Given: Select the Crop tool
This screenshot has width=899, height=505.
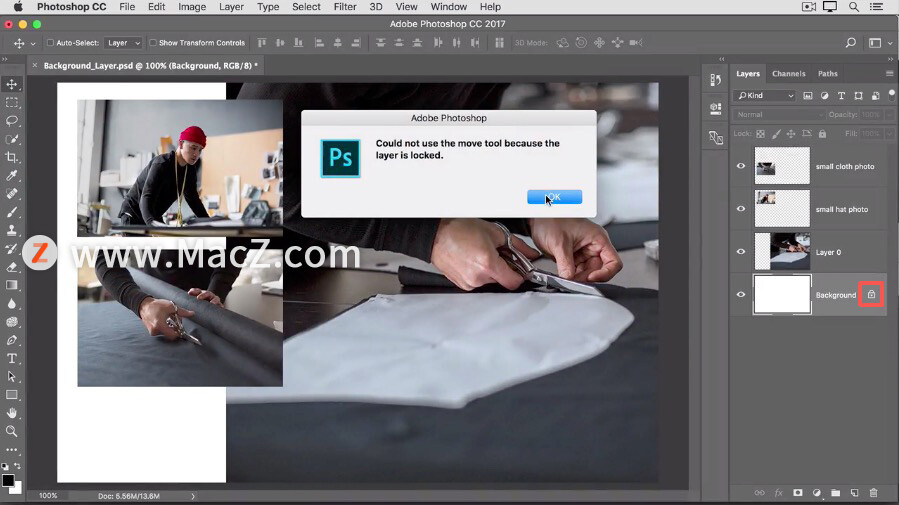Looking at the screenshot, I should 12,158.
